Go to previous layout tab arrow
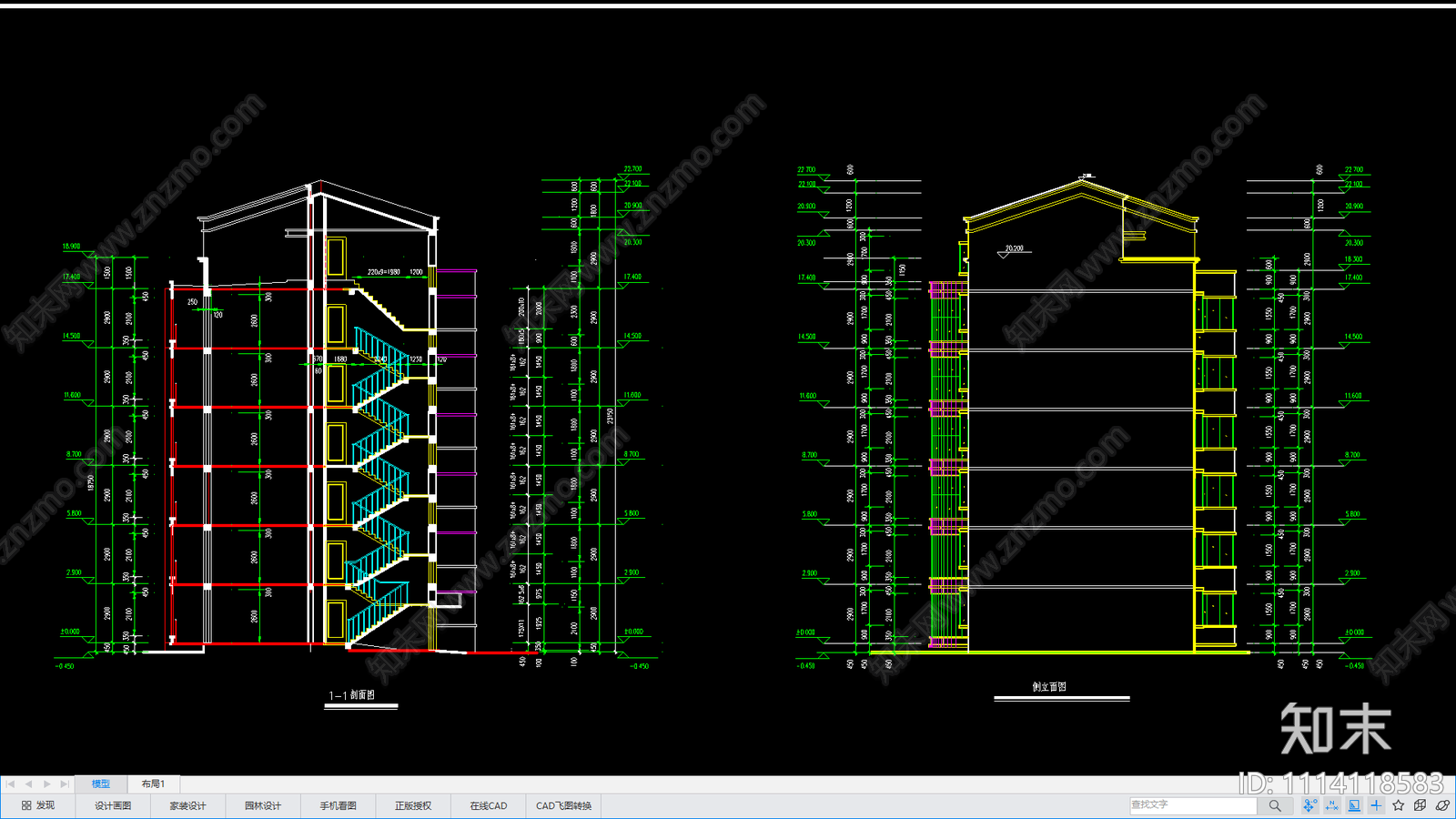 click(x=28, y=784)
